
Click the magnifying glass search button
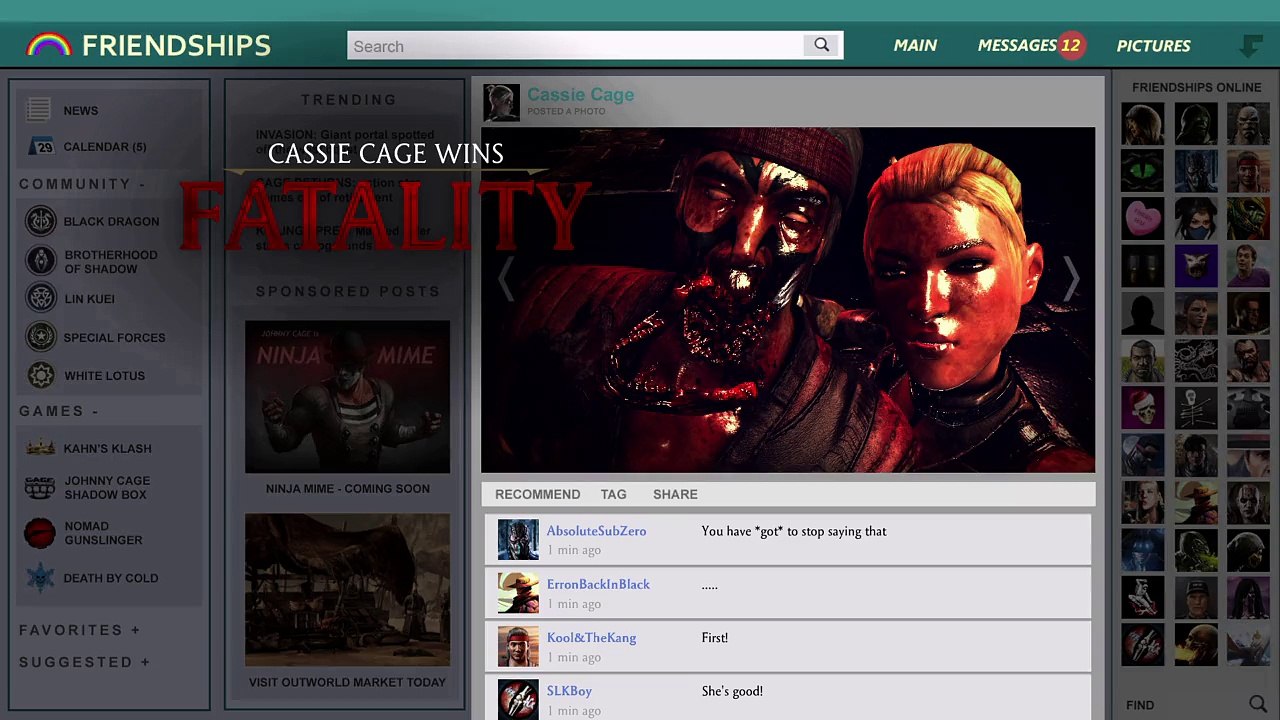822,45
